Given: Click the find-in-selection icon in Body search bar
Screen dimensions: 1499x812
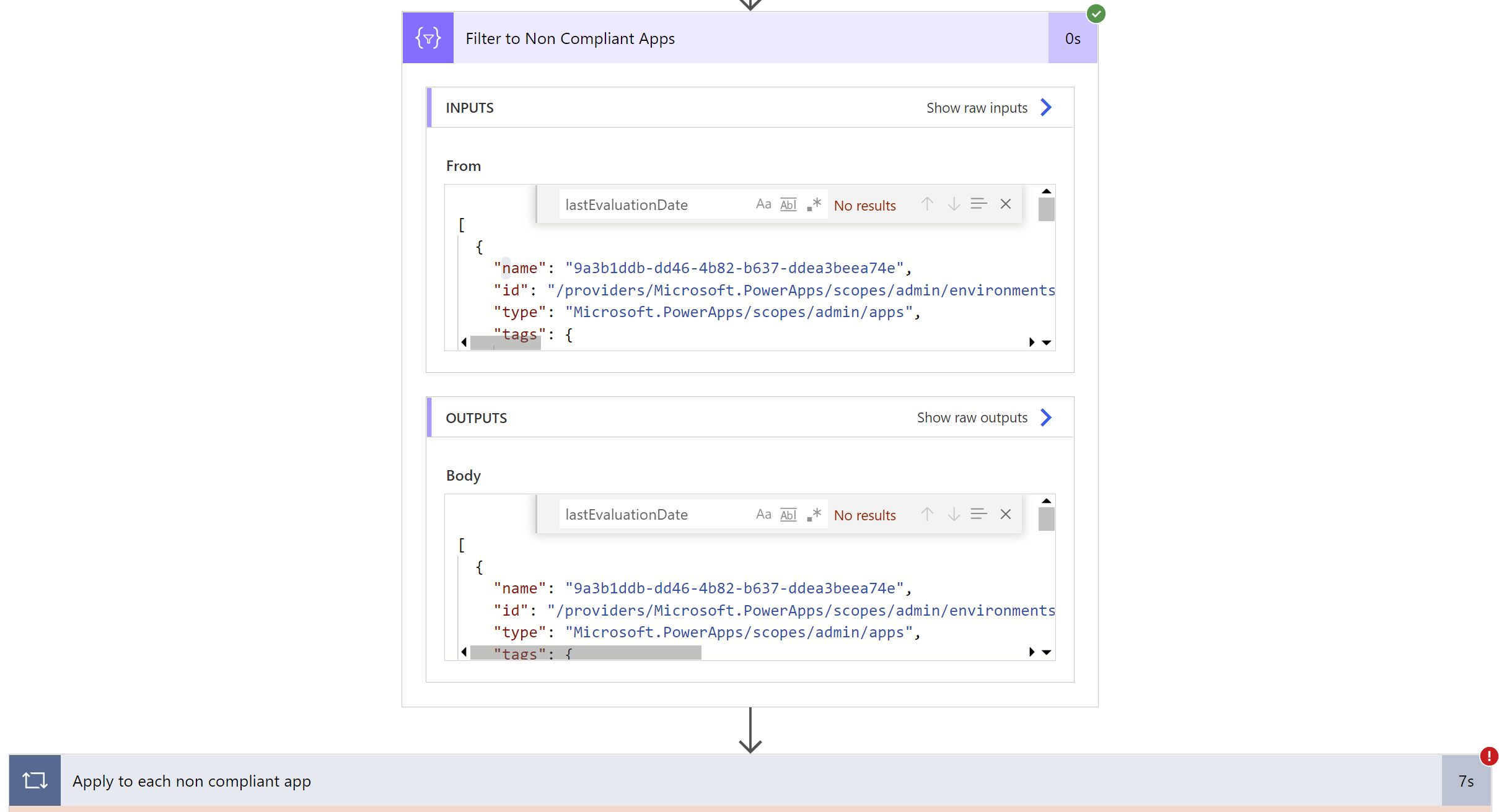Looking at the screenshot, I should [x=979, y=513].
